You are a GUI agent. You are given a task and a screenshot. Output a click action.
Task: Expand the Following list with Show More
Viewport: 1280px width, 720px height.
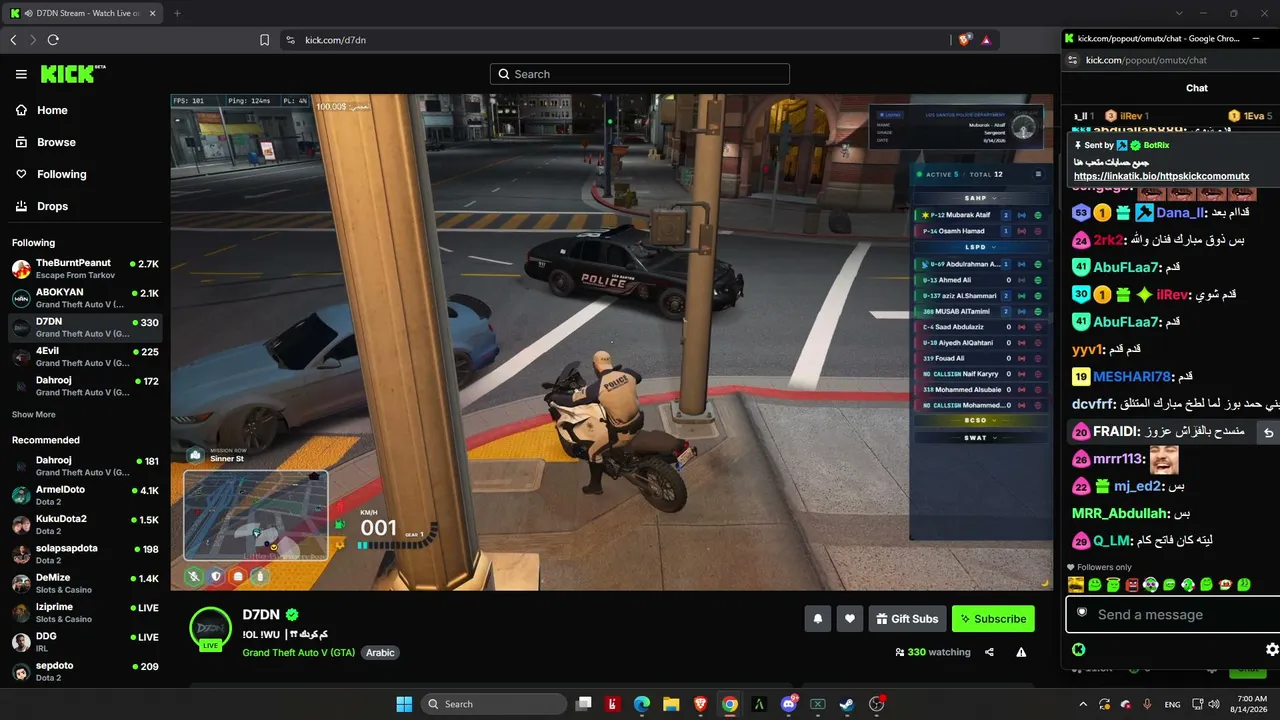(x=34, y=414)
